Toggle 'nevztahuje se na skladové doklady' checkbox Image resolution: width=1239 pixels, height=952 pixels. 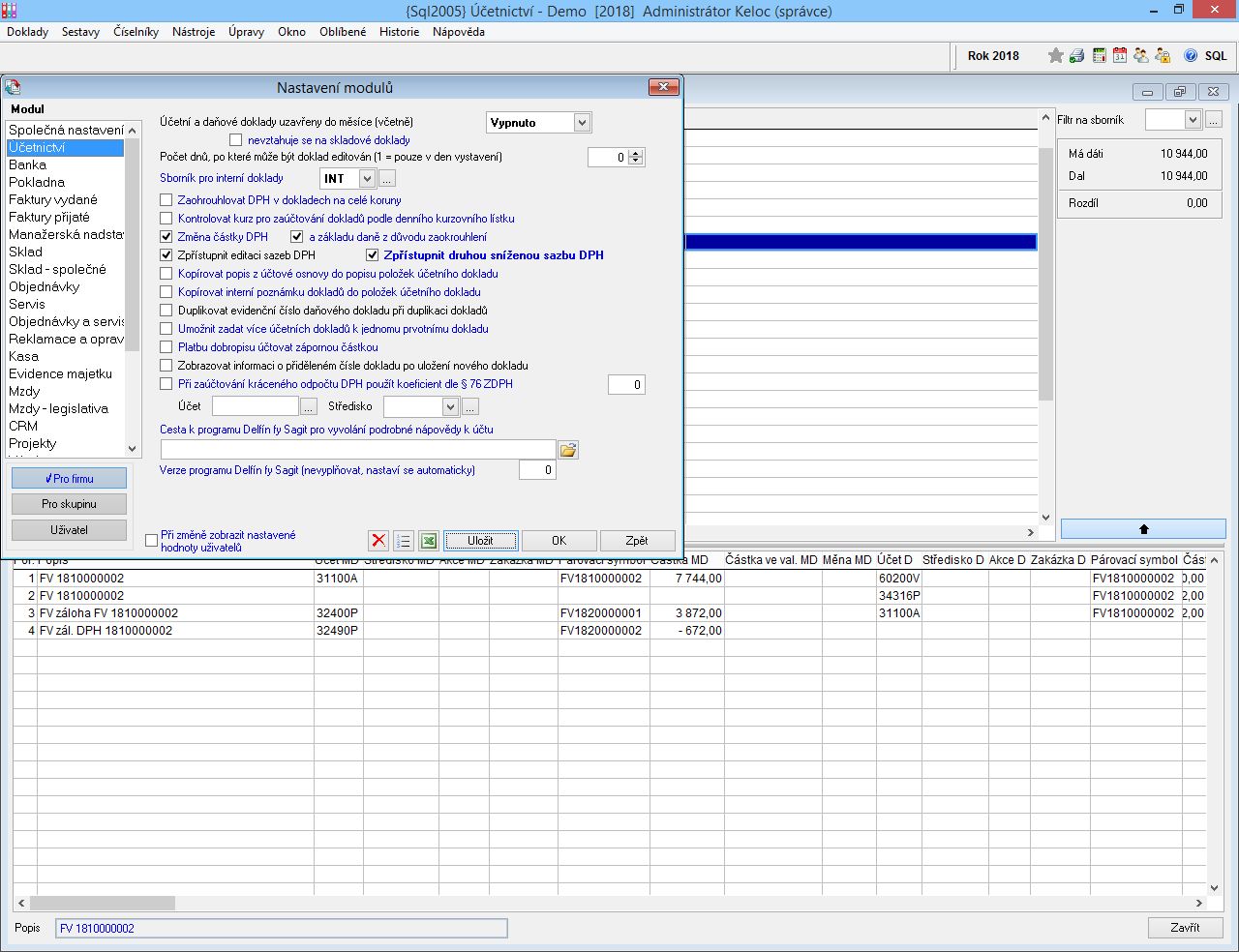pos(235,140)
